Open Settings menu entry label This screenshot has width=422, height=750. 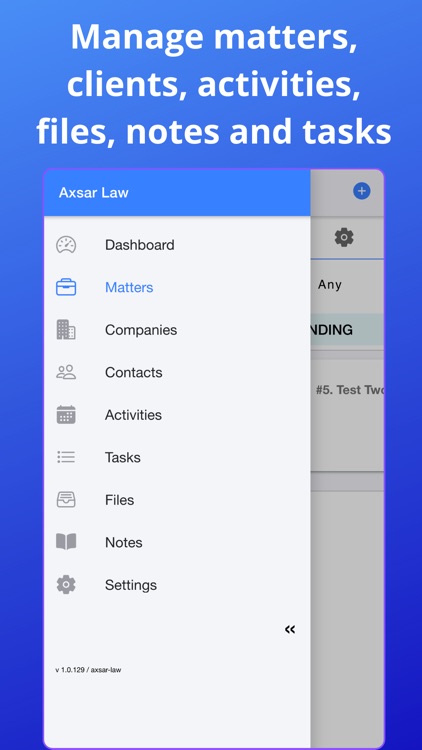131,585
